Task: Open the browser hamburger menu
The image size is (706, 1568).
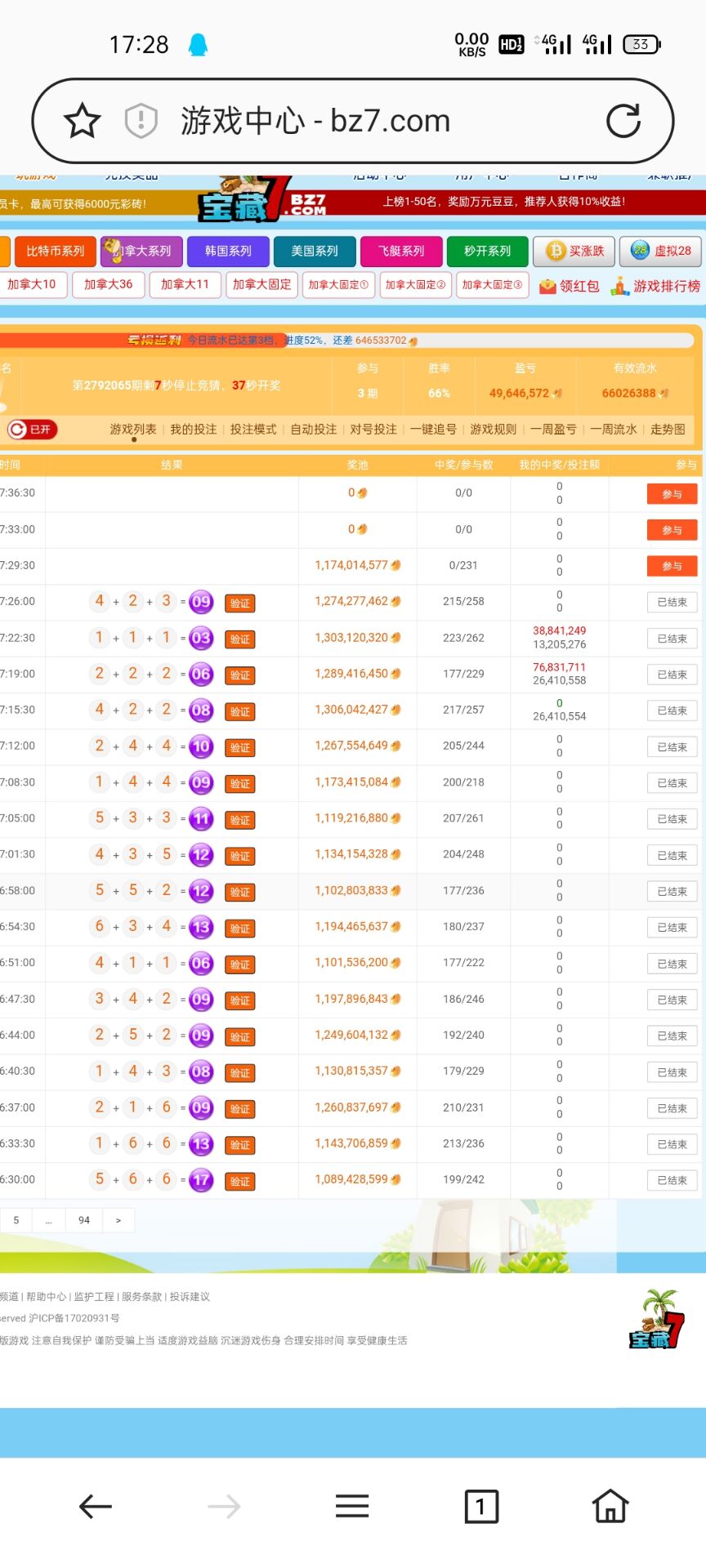Action: (352, 1507)
